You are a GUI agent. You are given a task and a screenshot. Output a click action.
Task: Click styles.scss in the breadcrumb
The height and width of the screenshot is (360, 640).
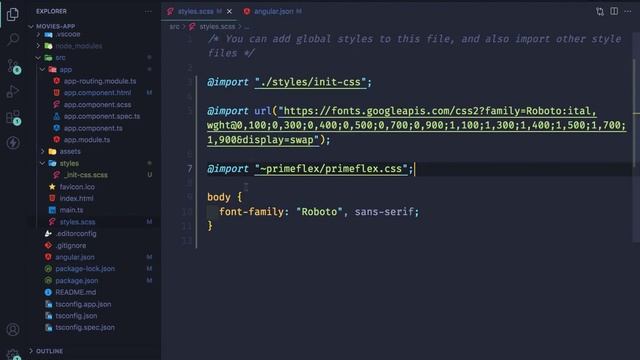(217, 27)
